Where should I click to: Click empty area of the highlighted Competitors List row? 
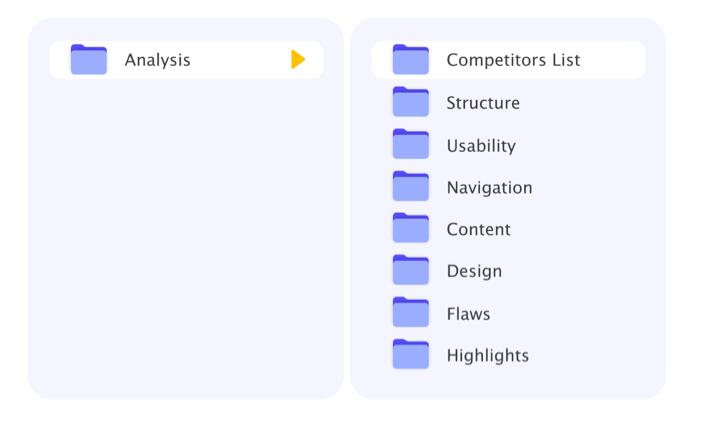[x=613, y=60]
